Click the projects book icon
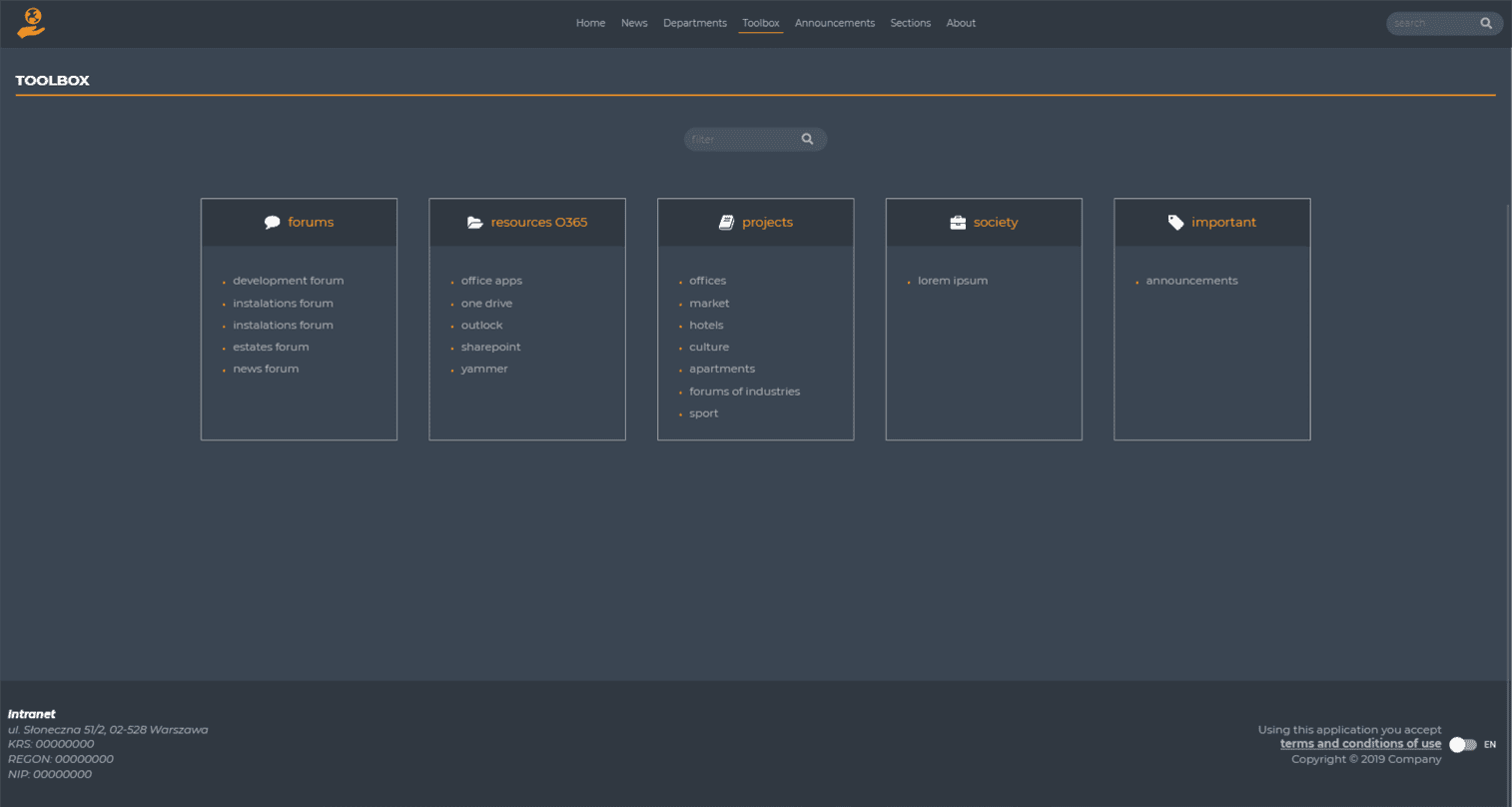The image size is (1512, 807). click(726, 223)
